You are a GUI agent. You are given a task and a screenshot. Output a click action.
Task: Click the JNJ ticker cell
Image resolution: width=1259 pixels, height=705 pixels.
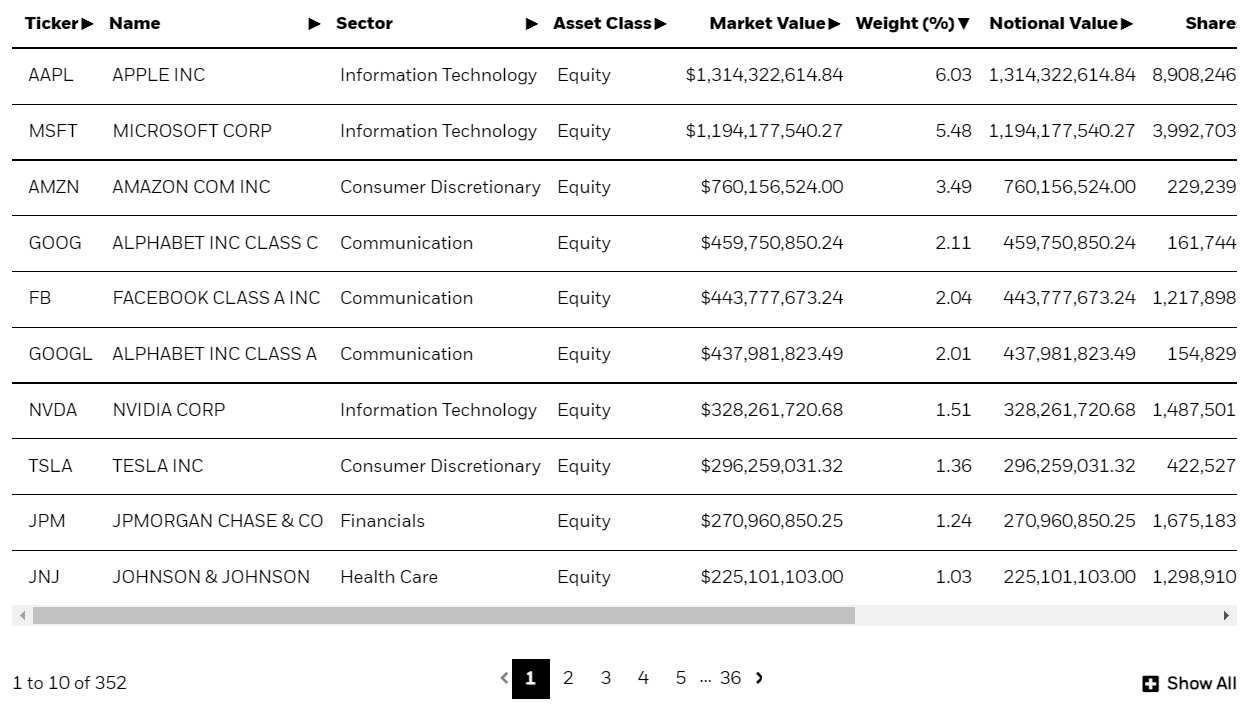(44, 577)
